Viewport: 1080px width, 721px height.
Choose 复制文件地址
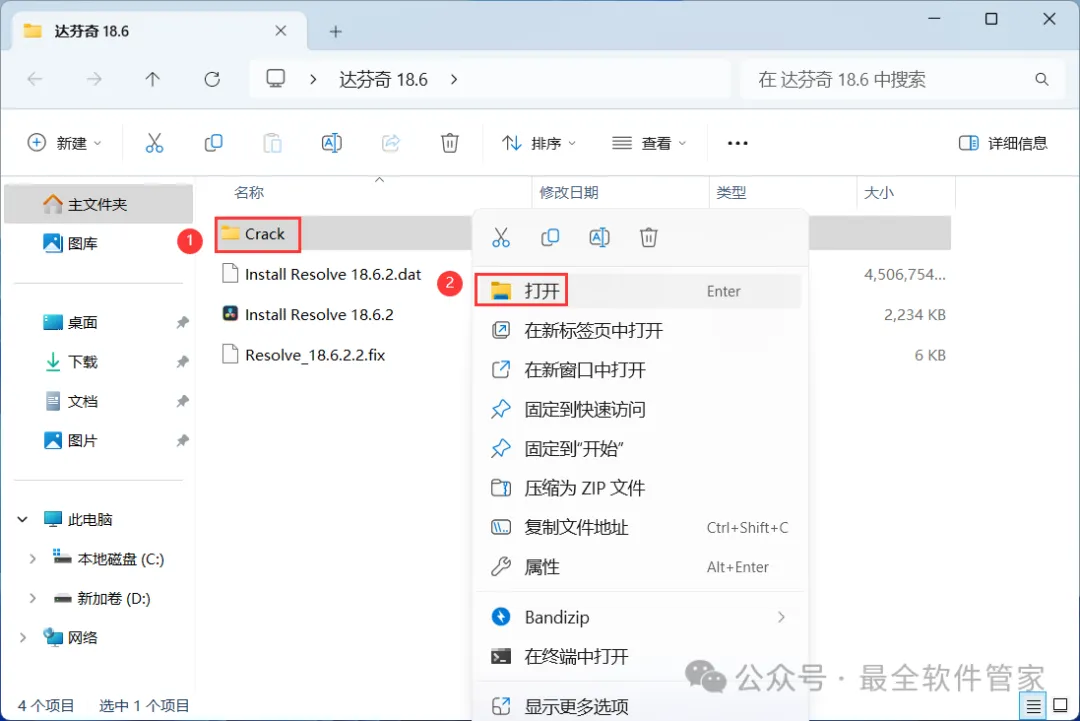(638, 527)
